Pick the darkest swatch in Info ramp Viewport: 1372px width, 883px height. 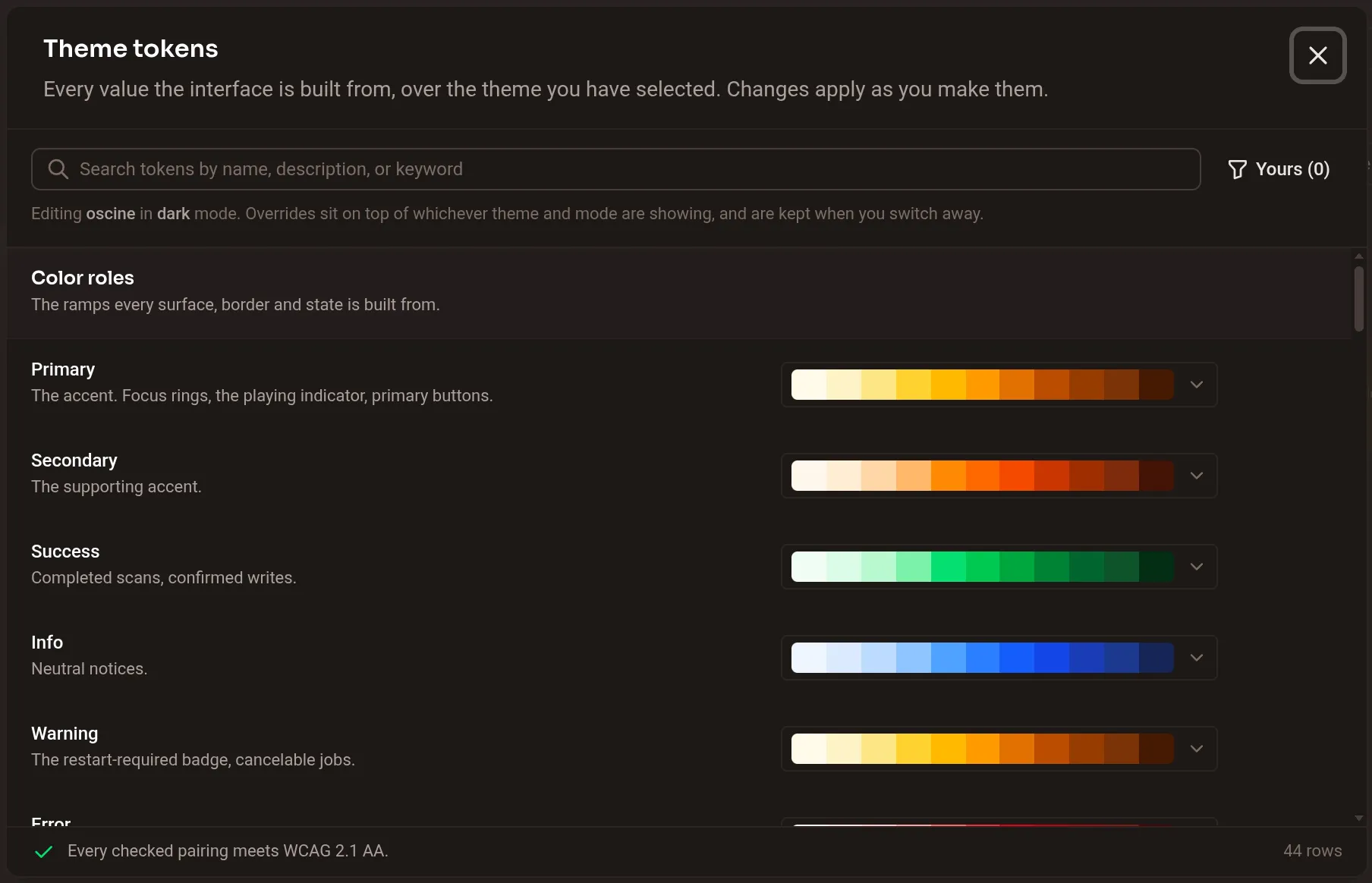tap(1156, 658)
